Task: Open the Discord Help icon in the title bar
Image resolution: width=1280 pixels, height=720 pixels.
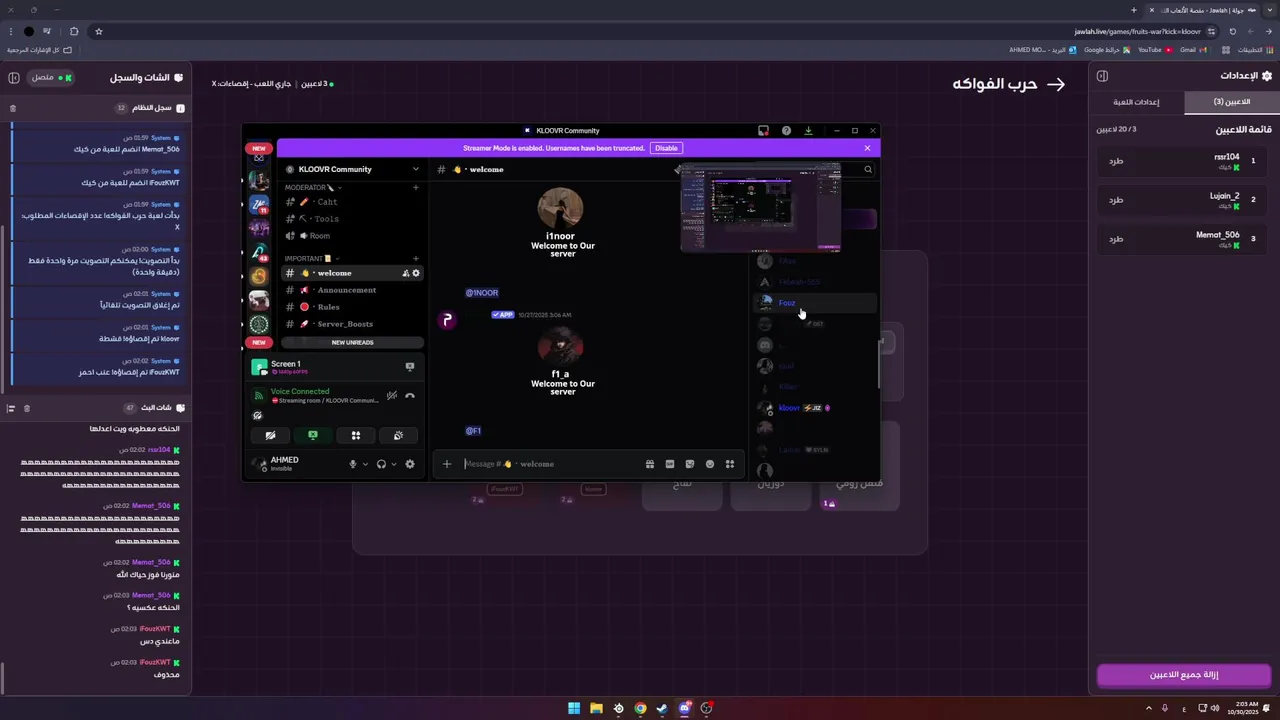Action: 786,130
